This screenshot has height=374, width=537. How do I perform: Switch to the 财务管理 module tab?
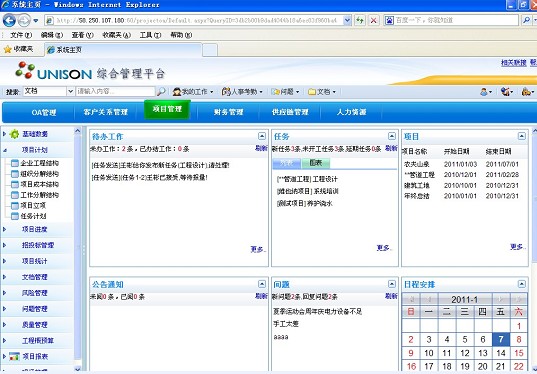click(x=228, y=112)
